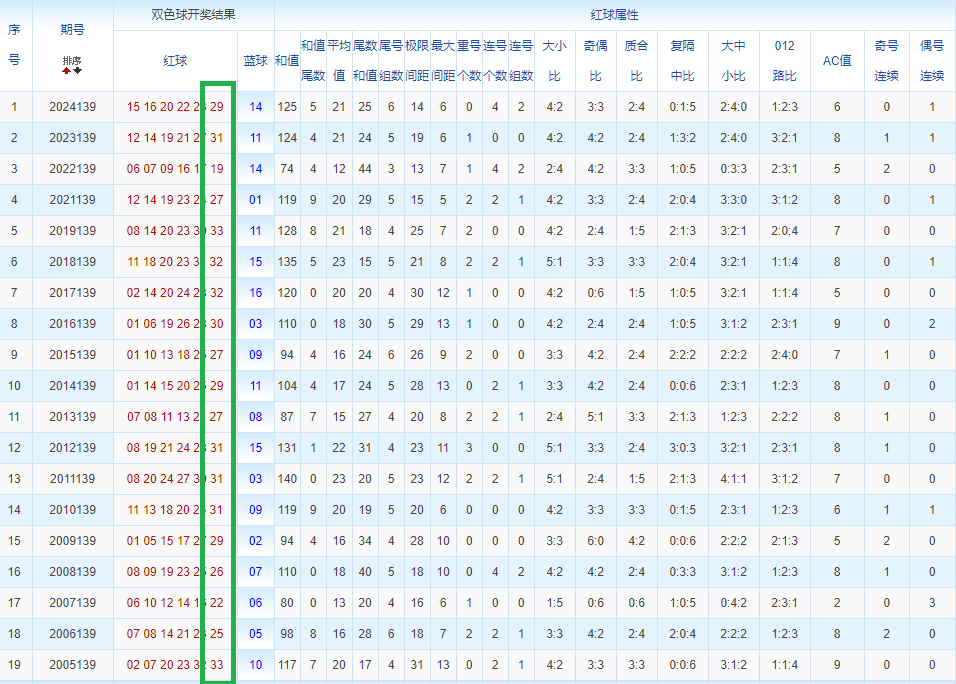Select period cell 2005139
Screen dimensions: 956x684
point(73,665)
